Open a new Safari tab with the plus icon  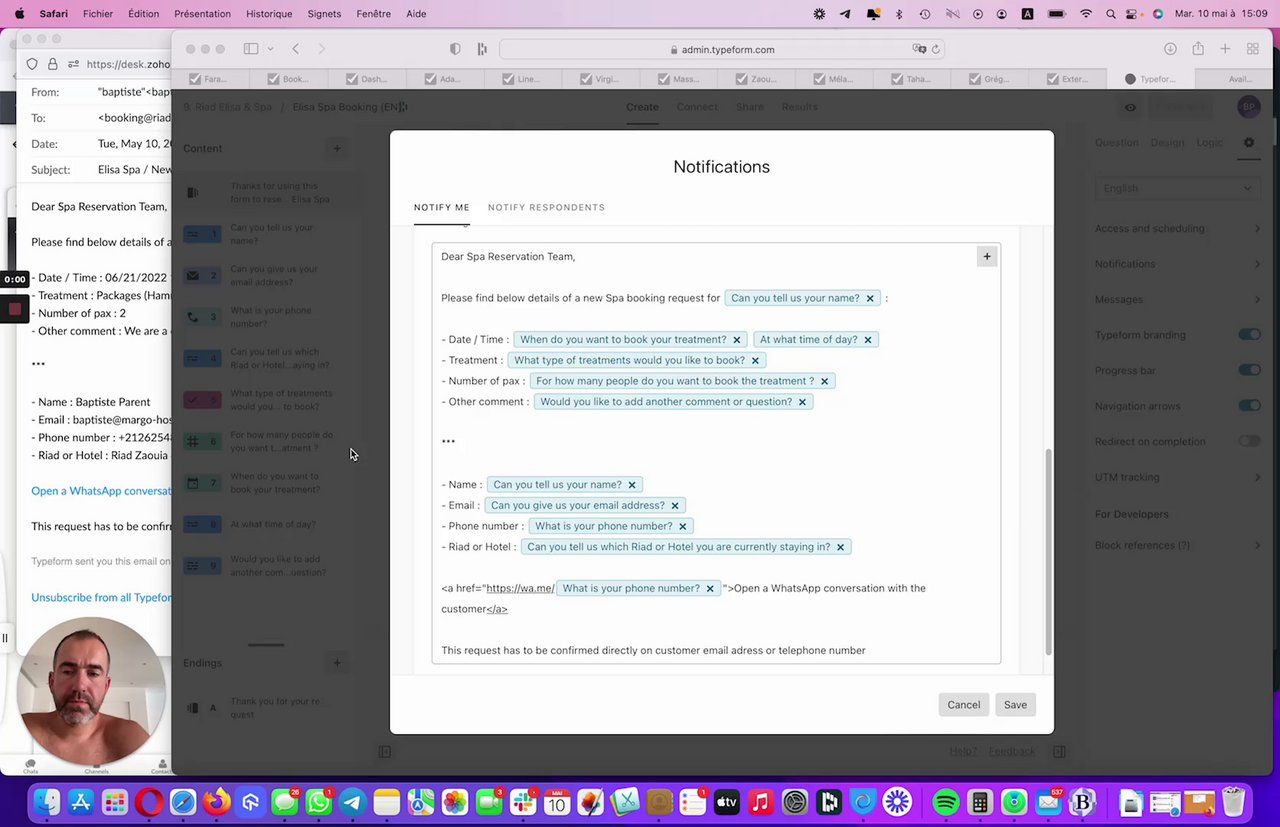[x=1225, y=49]
